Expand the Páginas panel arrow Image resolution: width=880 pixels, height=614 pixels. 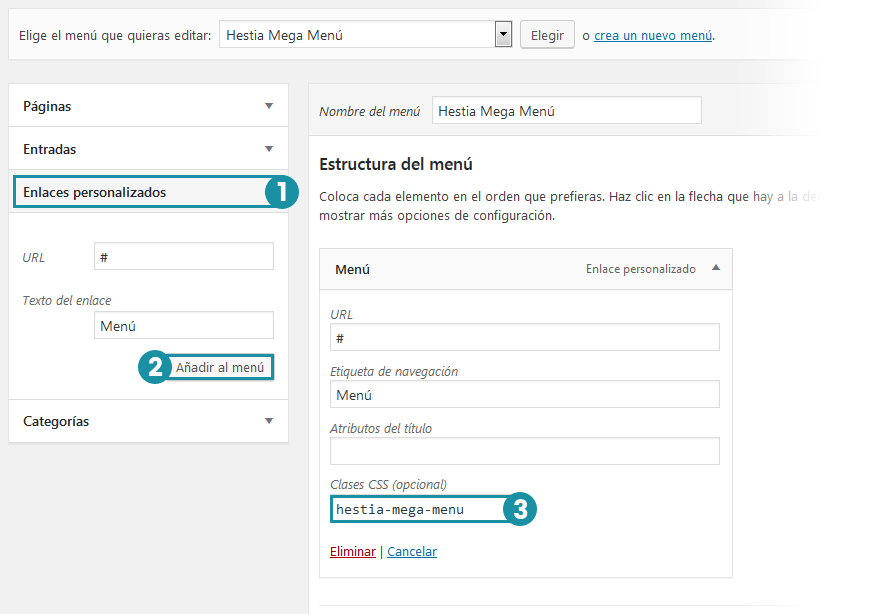[268, 106]
